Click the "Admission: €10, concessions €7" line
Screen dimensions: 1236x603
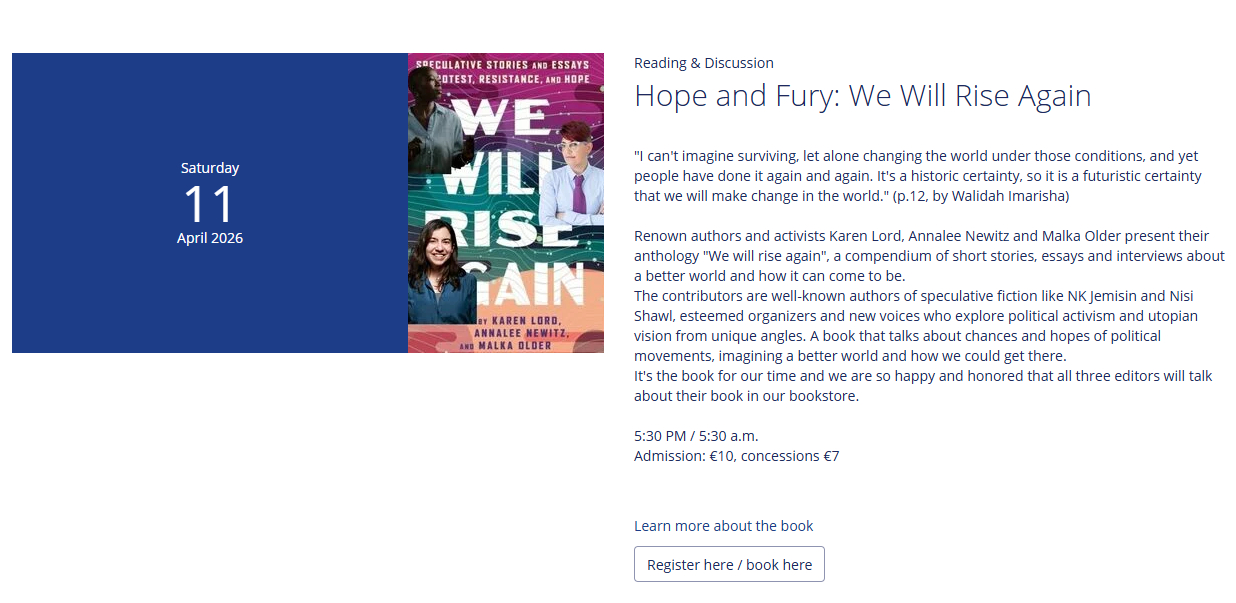[x=736, y=456]
